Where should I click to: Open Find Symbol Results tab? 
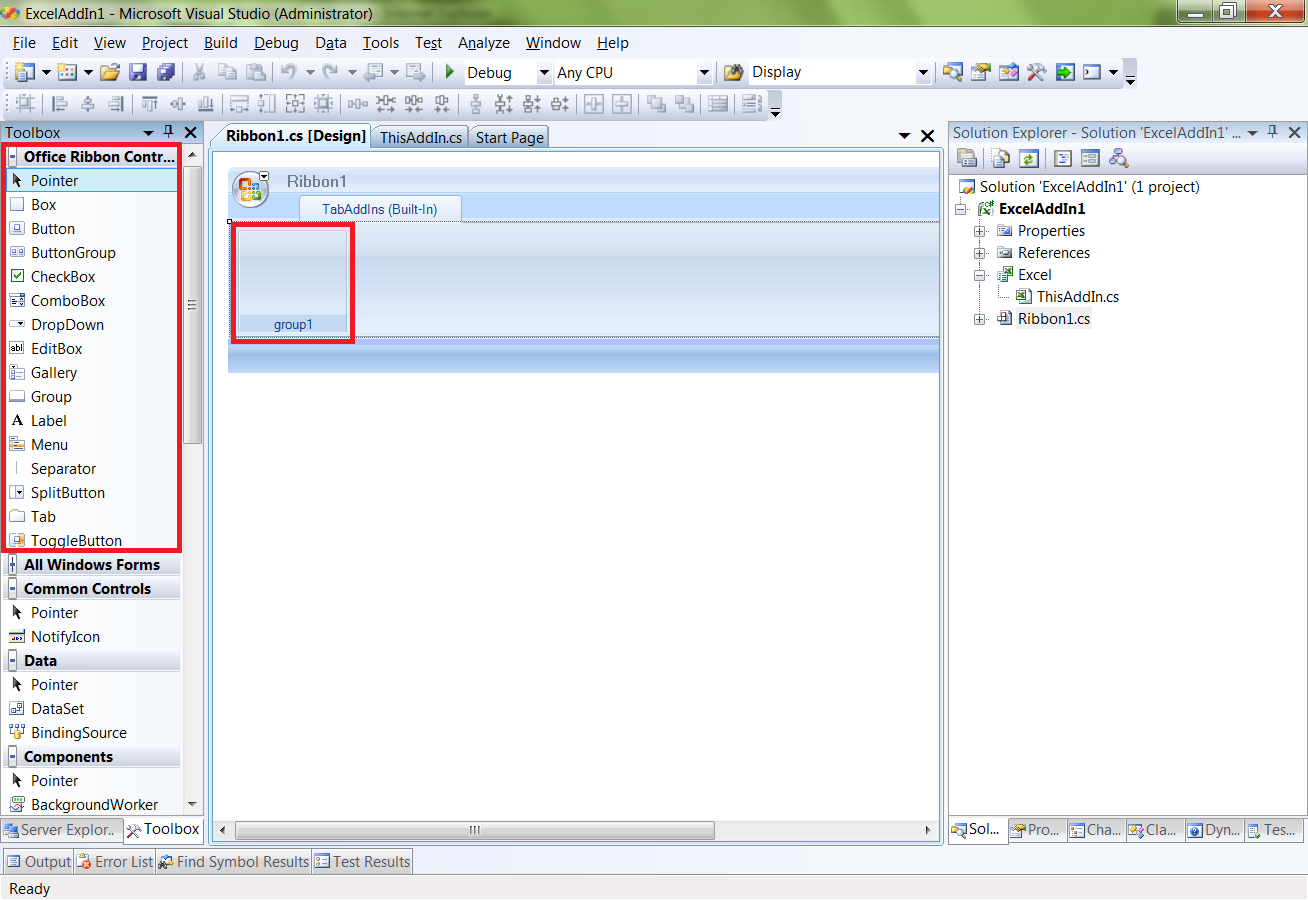(x=233, y=862)
